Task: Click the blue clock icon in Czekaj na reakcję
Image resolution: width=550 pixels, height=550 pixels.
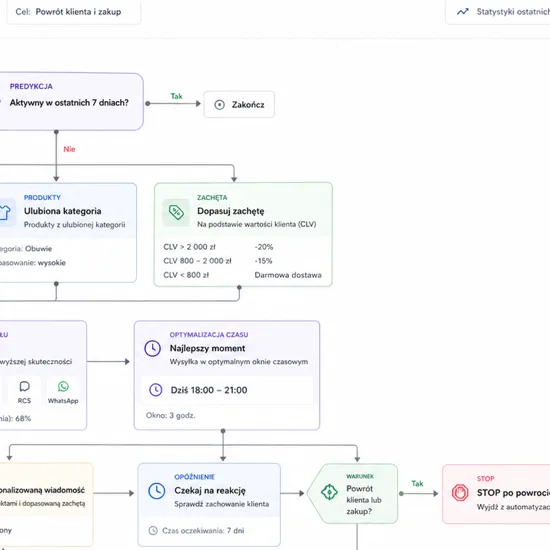Action: (x=156, y=491)
